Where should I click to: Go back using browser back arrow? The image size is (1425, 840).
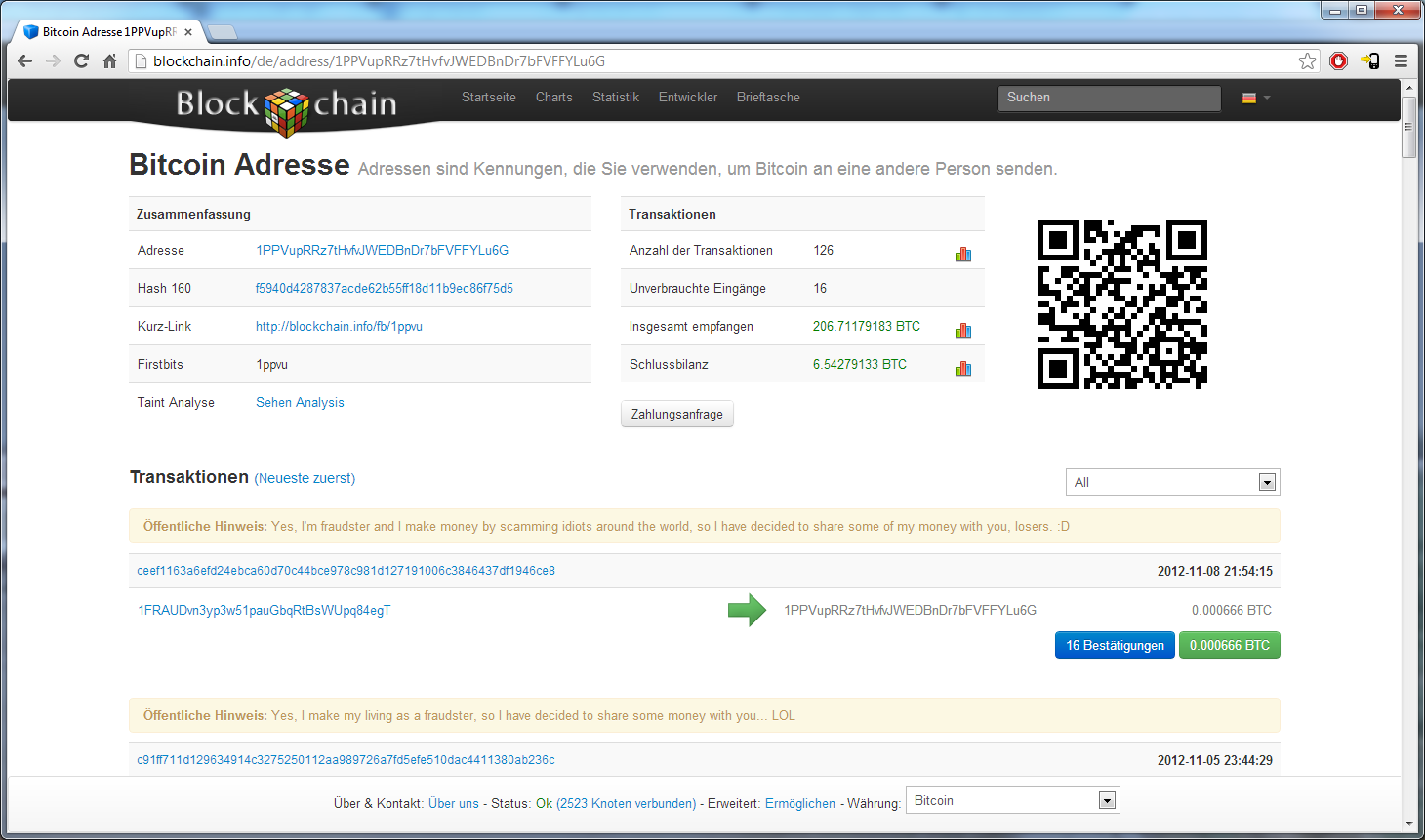[x=25, y=60]
